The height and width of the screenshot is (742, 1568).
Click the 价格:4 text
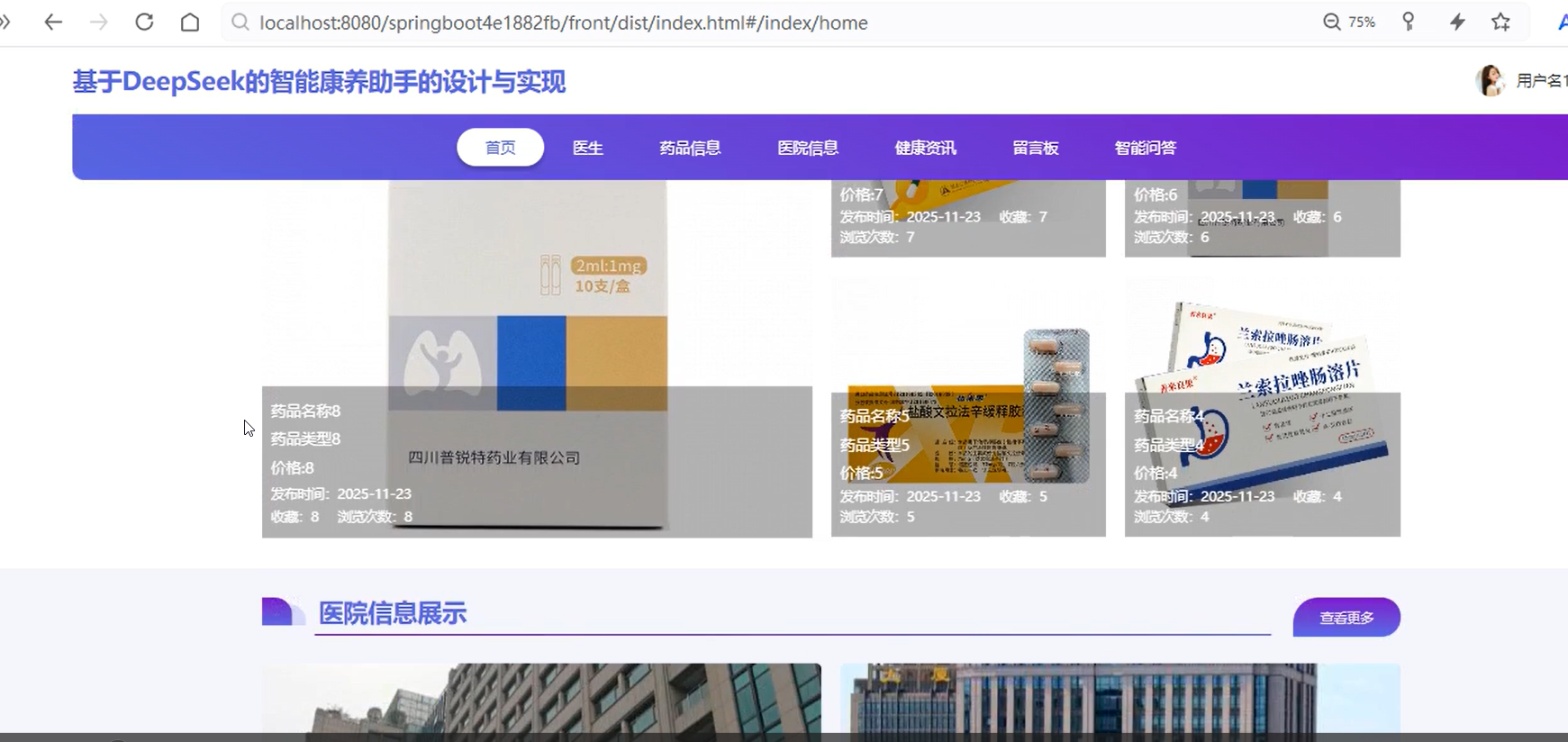click(1156, 473)
